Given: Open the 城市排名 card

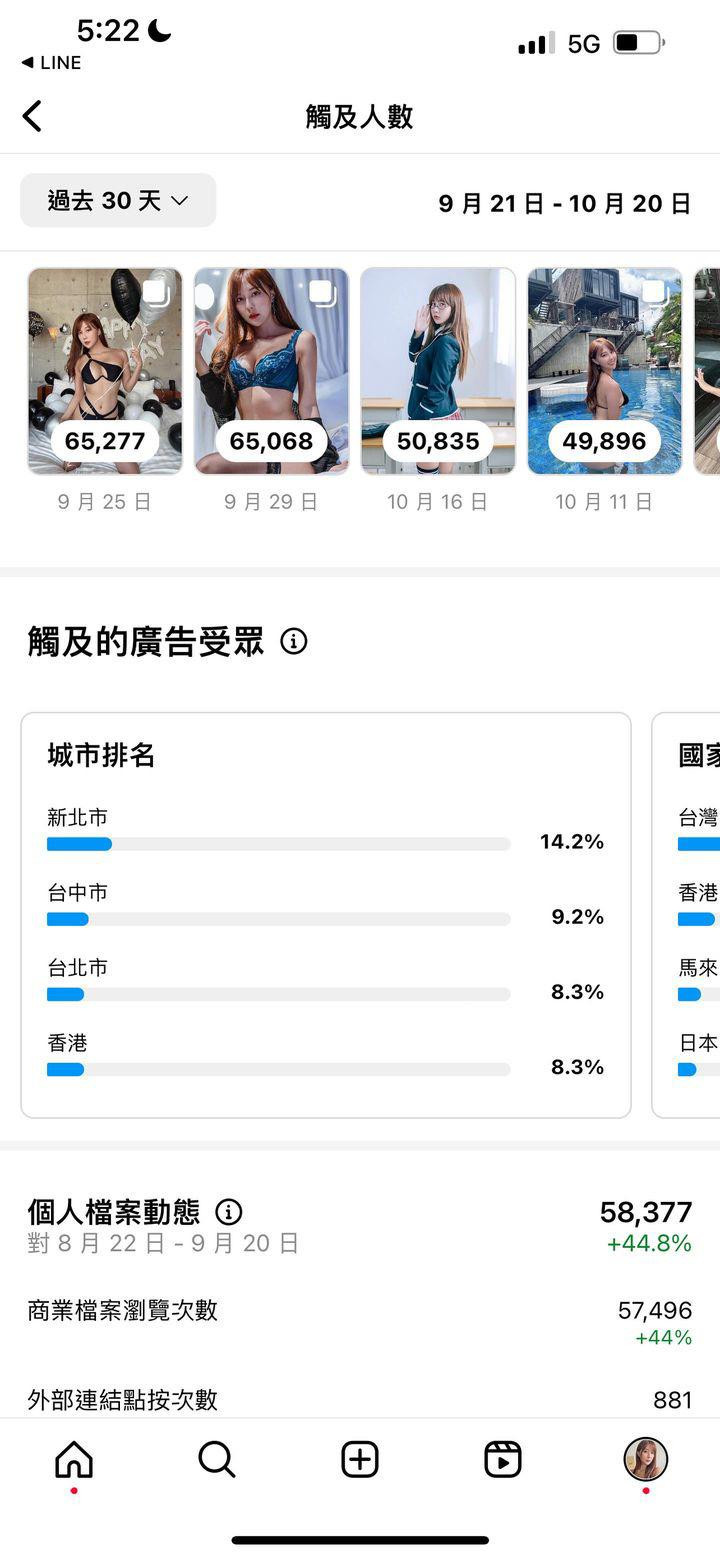Looking at the screenshot, I should (x=326, y=915).
